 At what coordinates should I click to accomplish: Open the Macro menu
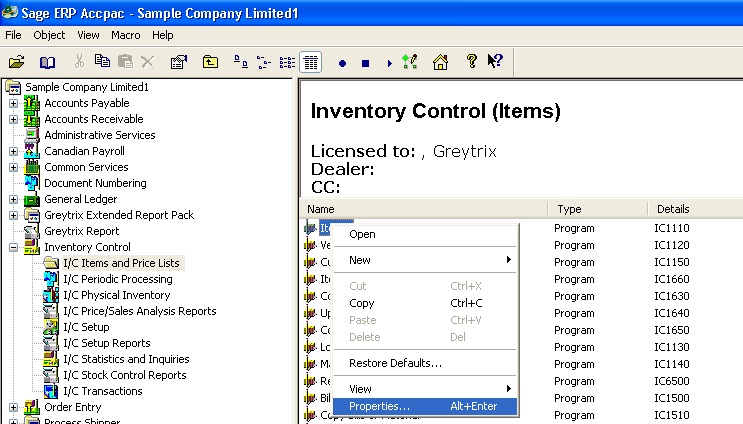[126, 35]
